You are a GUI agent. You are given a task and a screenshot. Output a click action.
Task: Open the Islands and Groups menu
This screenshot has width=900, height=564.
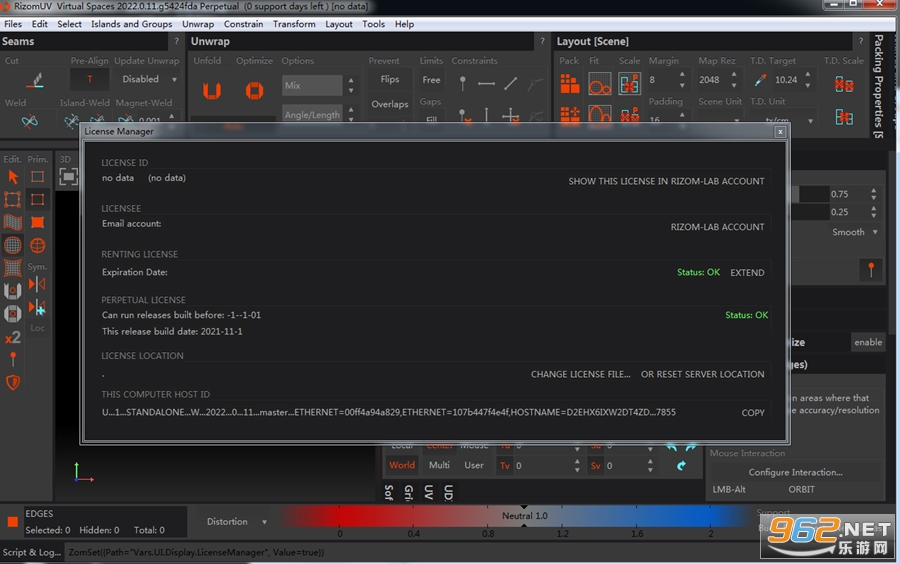point(131,24)
